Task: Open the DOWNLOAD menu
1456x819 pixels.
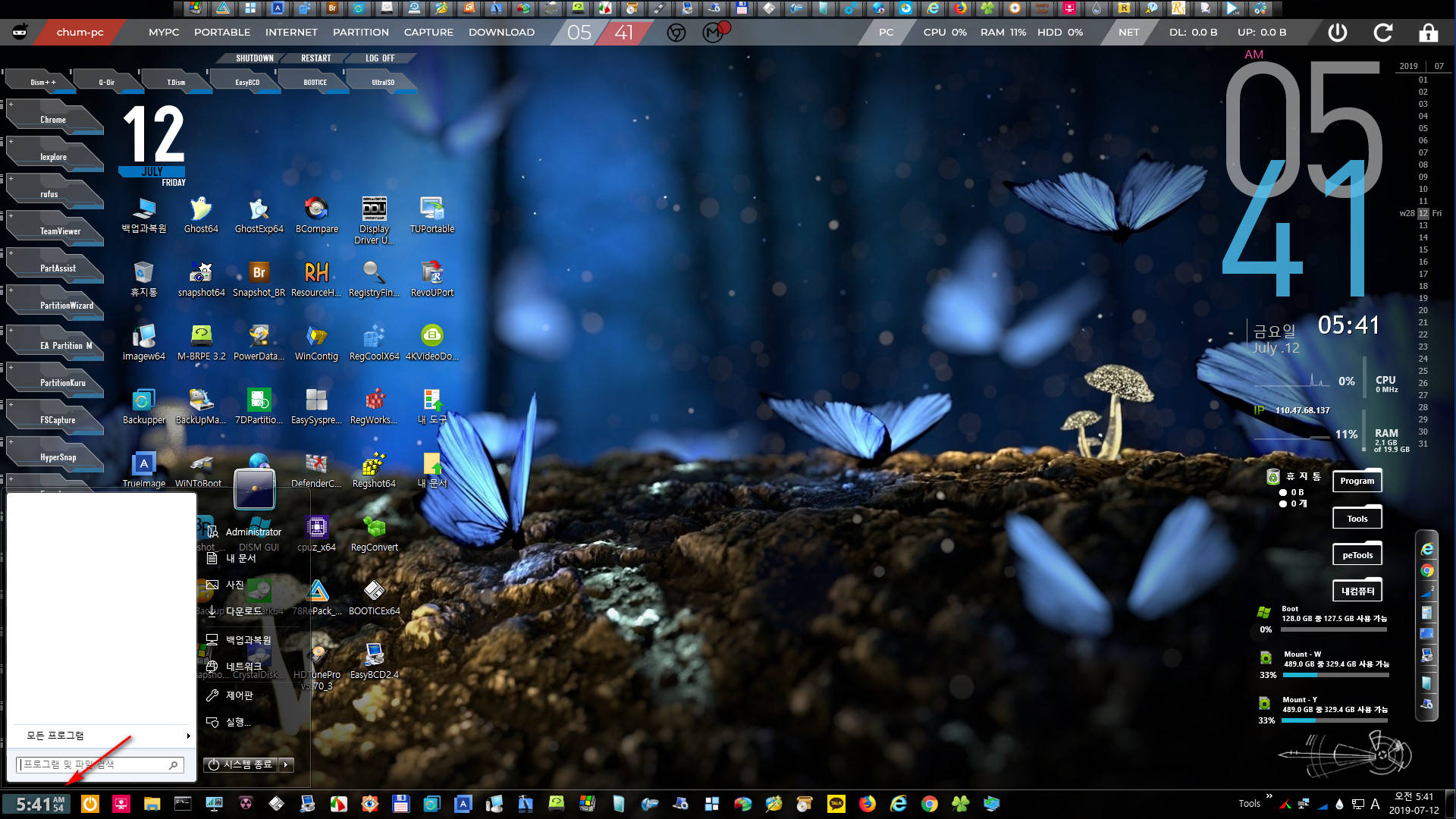Action: pos(501,33)
